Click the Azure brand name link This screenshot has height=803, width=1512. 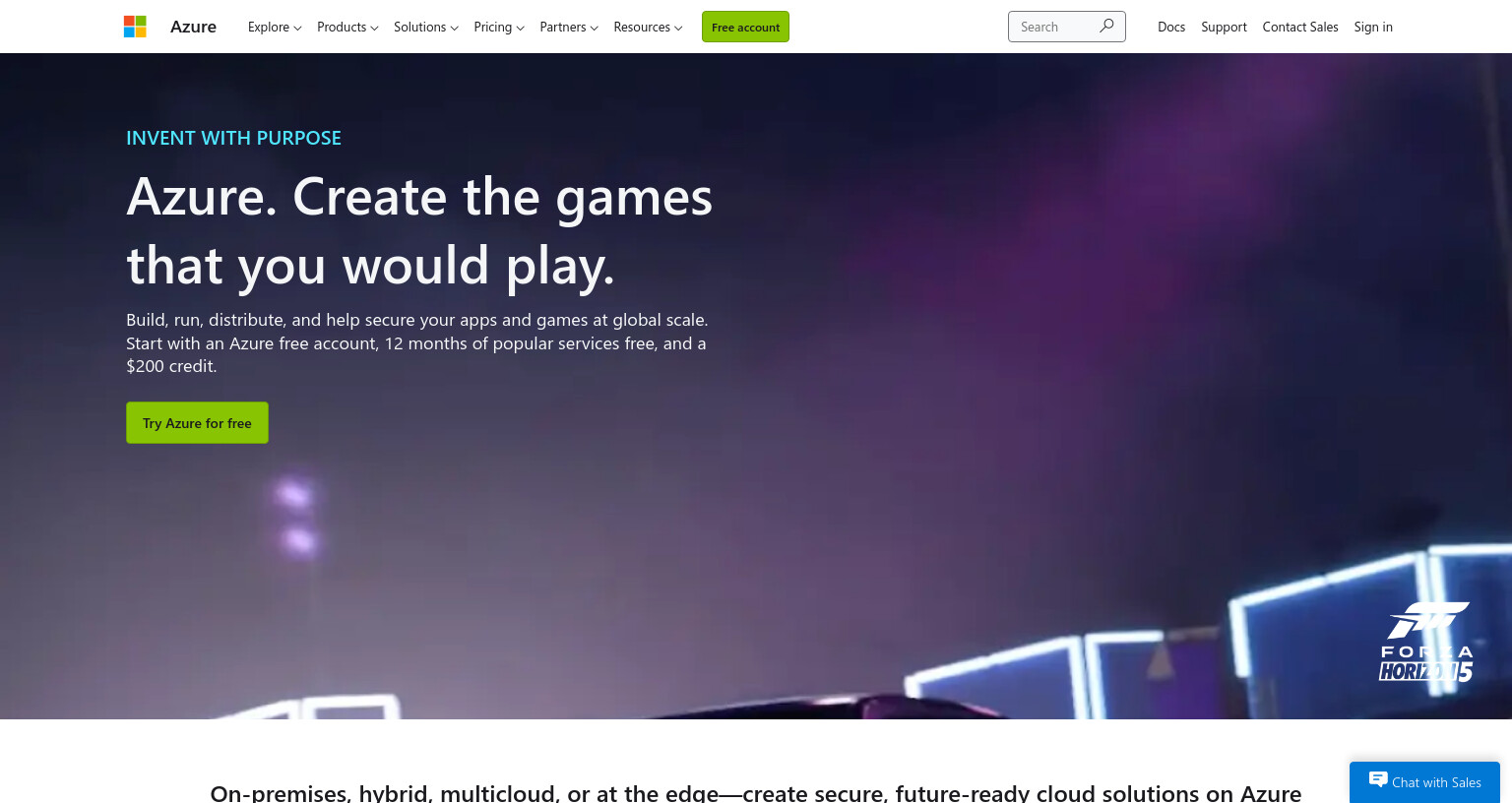(193, 27)
